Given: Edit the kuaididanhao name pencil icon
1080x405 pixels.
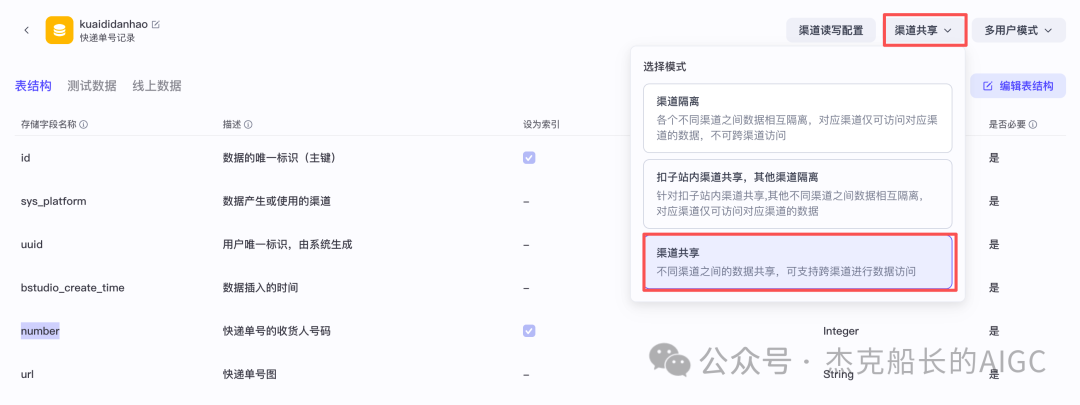Looking at the screenshot, I should point(156,24).
